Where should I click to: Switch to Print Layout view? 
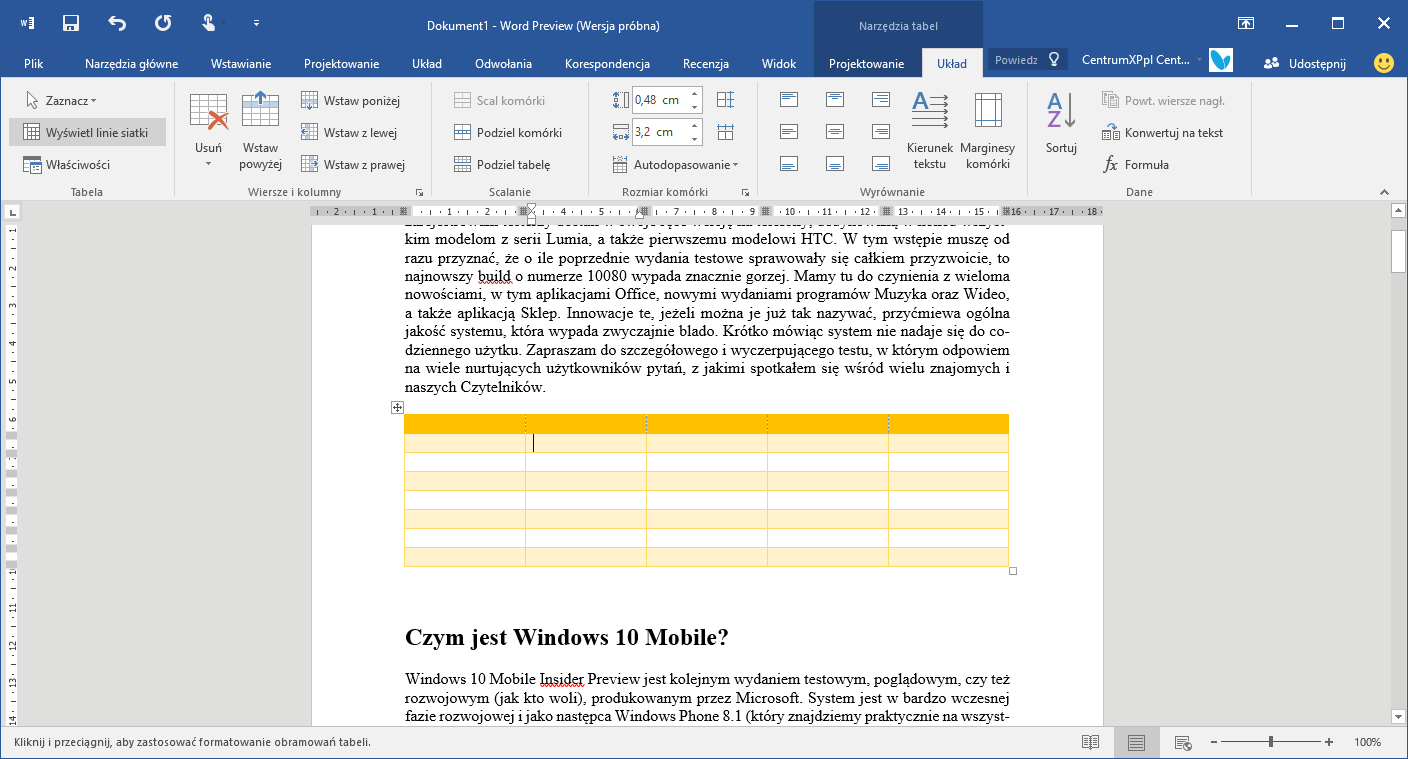pyautogui.click(x=1136, y=742)
